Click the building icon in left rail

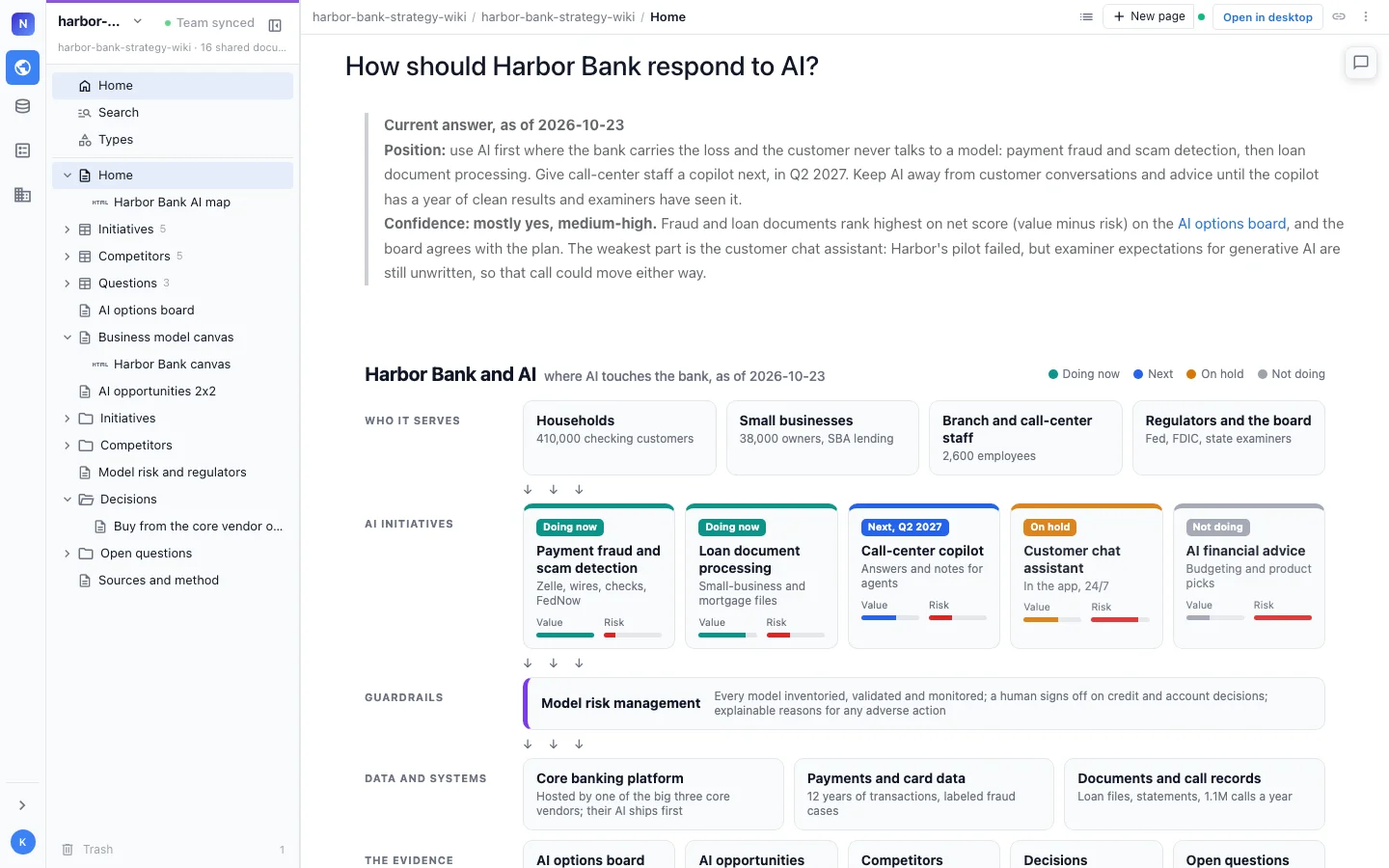pyautogui.click(x=22, y=195)
